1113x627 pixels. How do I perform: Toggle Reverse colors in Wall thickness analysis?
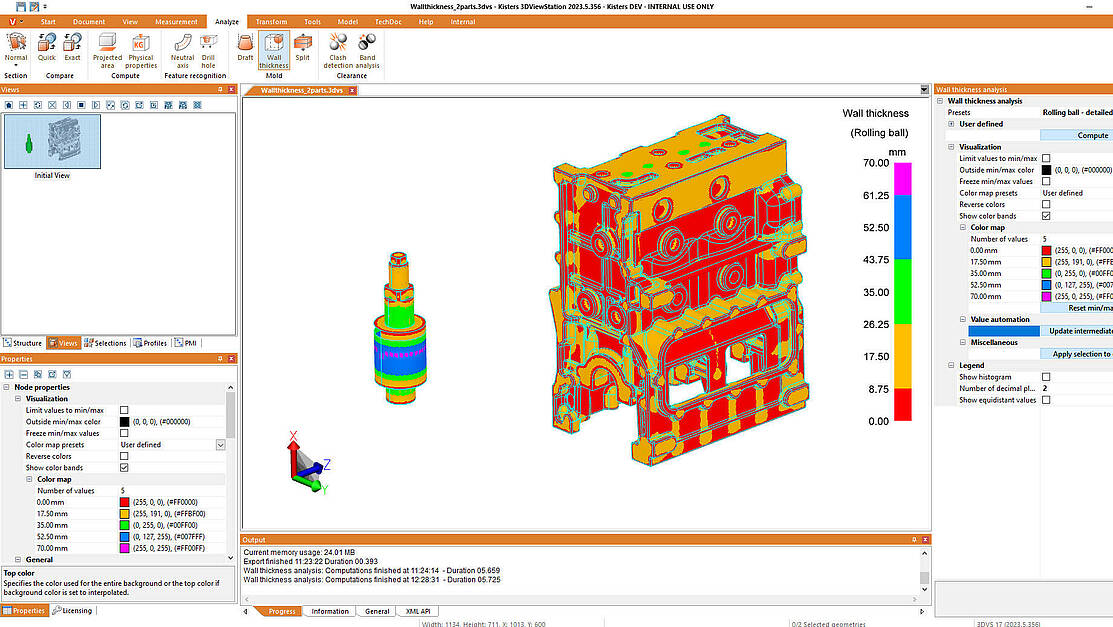[x=1046, y=205]
